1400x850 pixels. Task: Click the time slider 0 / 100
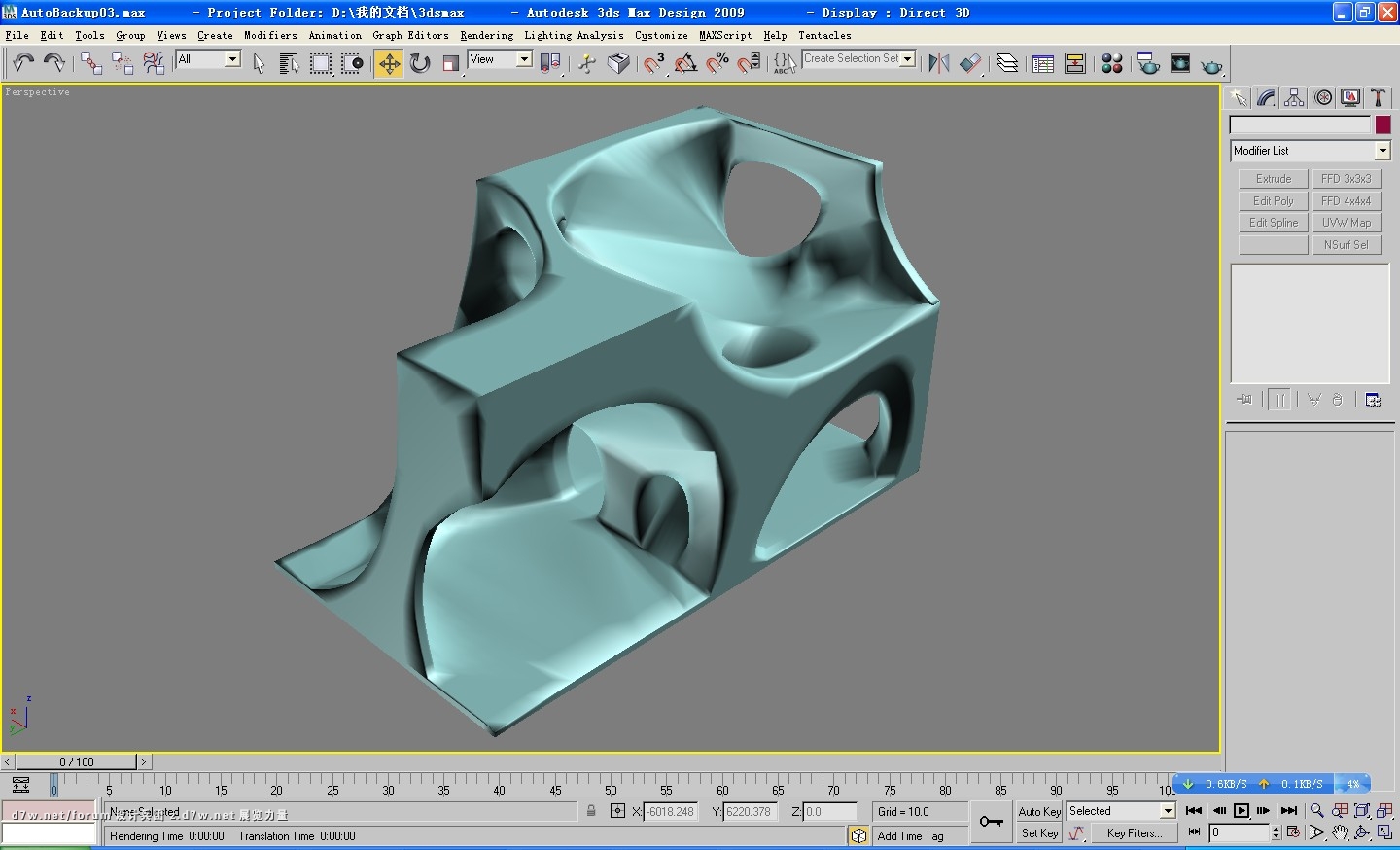(77, 761)
